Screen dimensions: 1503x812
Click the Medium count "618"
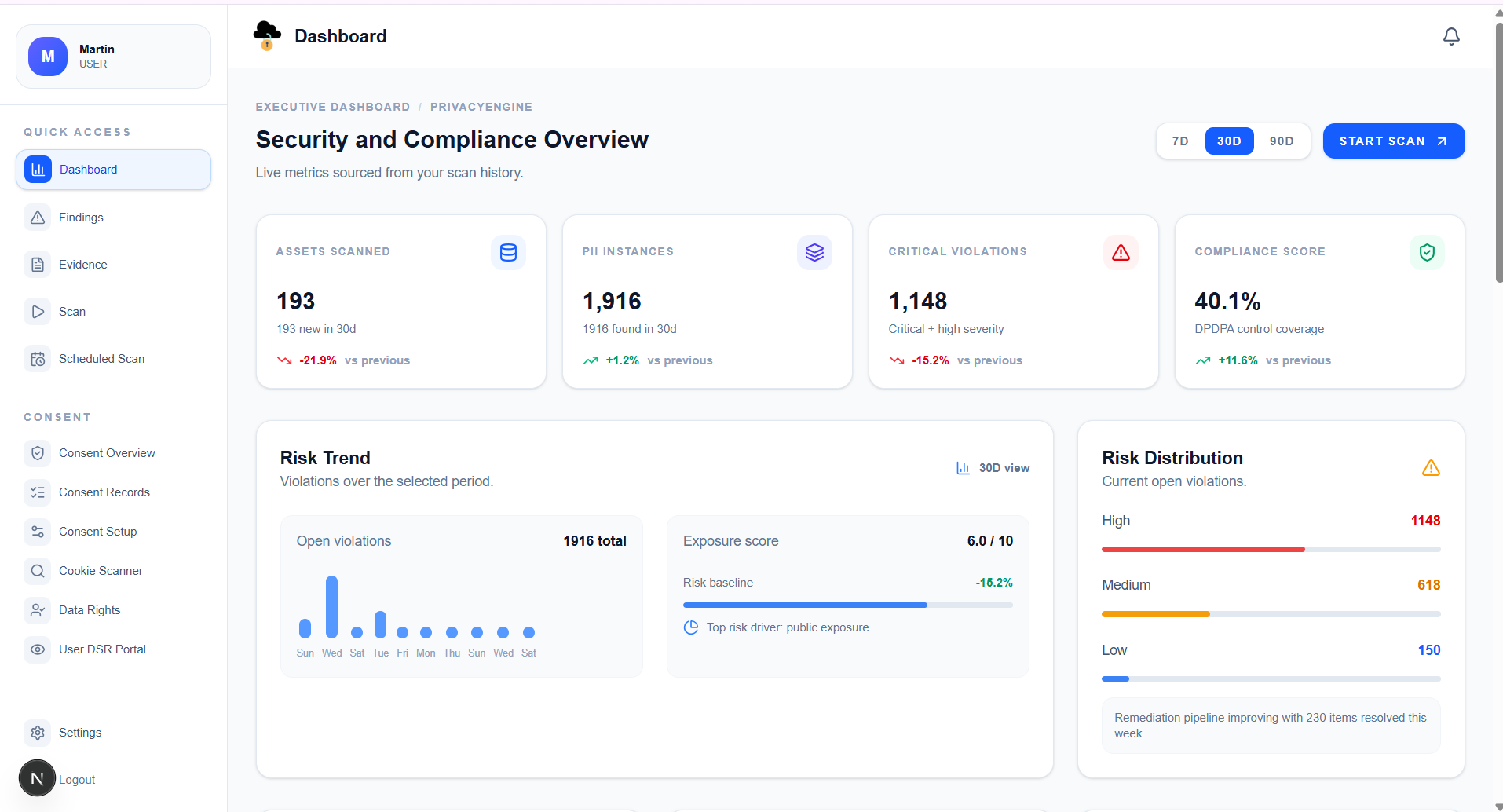[1429, 585]
